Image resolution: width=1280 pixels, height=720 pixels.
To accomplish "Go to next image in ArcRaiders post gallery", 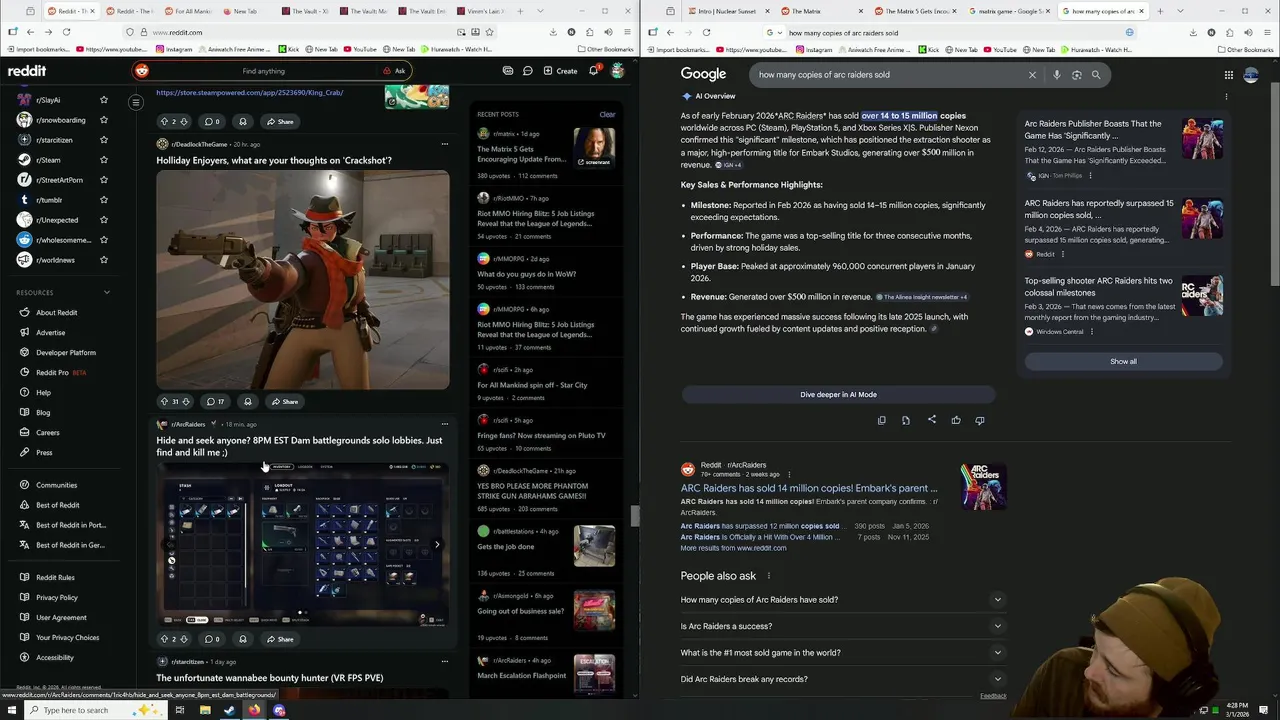I will point(437,545).
